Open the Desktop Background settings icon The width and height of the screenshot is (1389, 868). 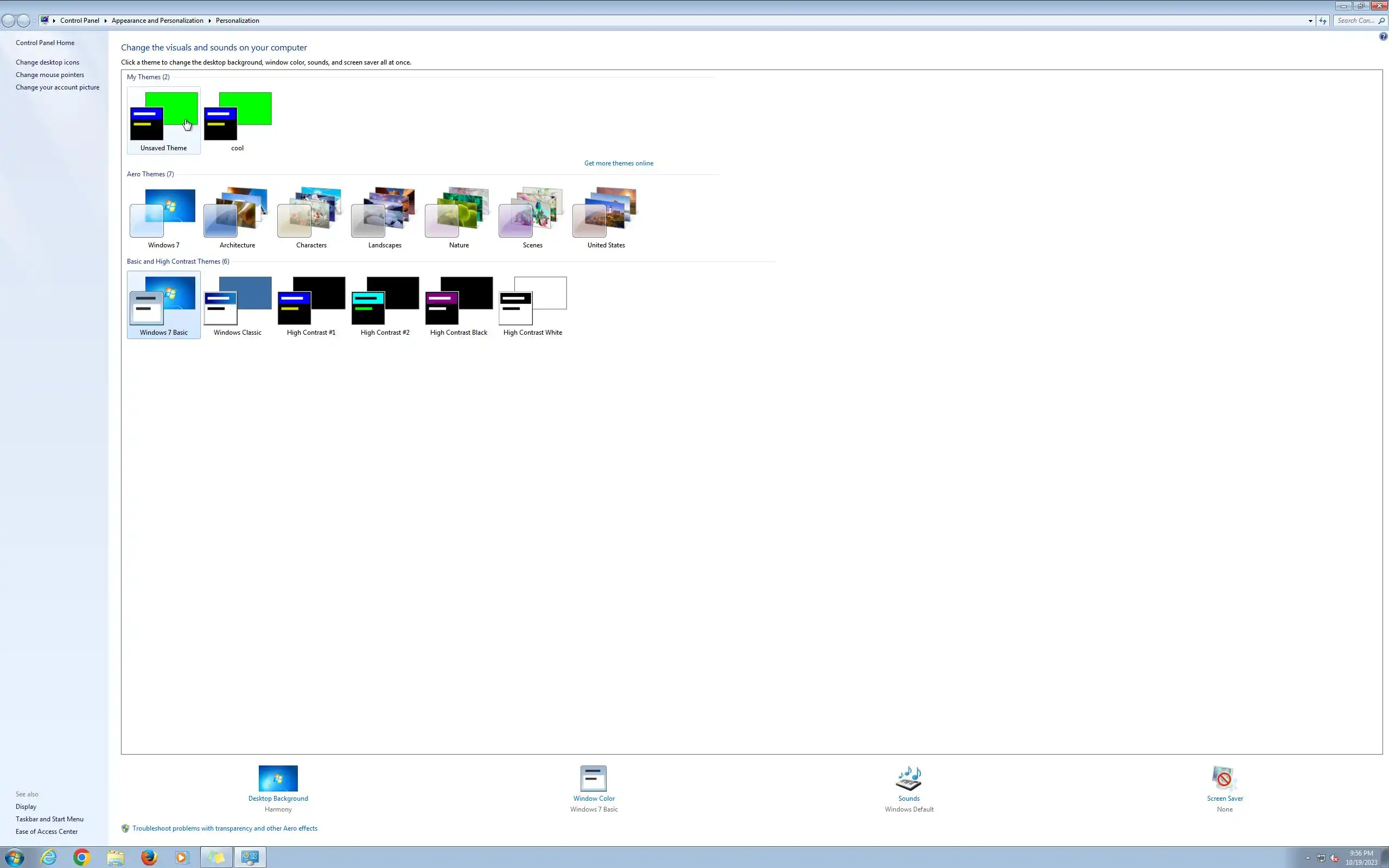278,778
